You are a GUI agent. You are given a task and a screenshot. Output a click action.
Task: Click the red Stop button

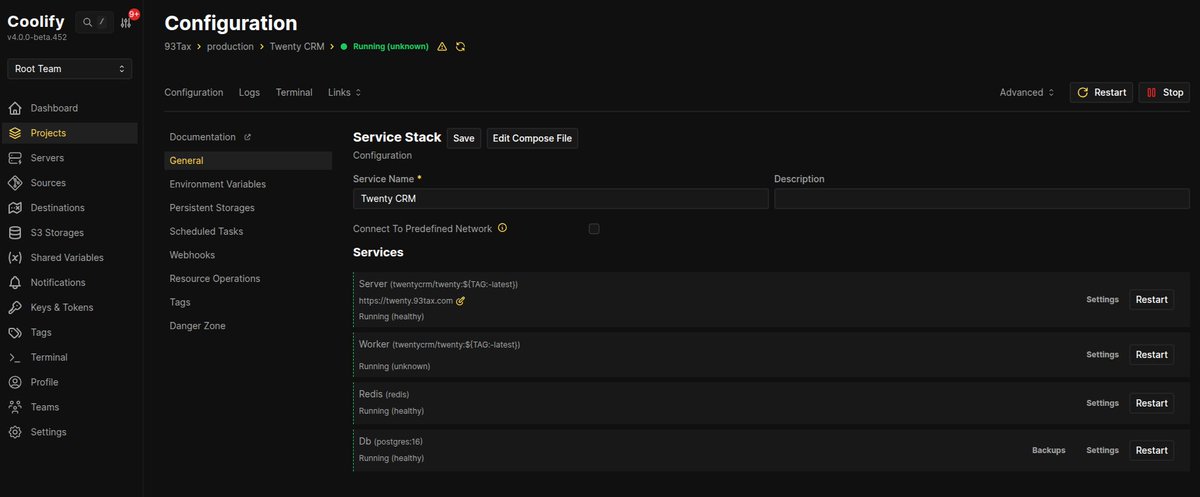1164,92
